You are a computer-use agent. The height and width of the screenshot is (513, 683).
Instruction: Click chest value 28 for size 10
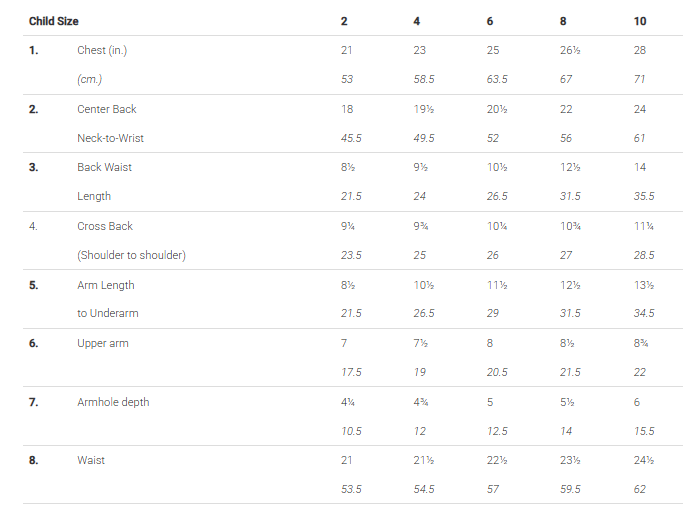tap(640, 50)
